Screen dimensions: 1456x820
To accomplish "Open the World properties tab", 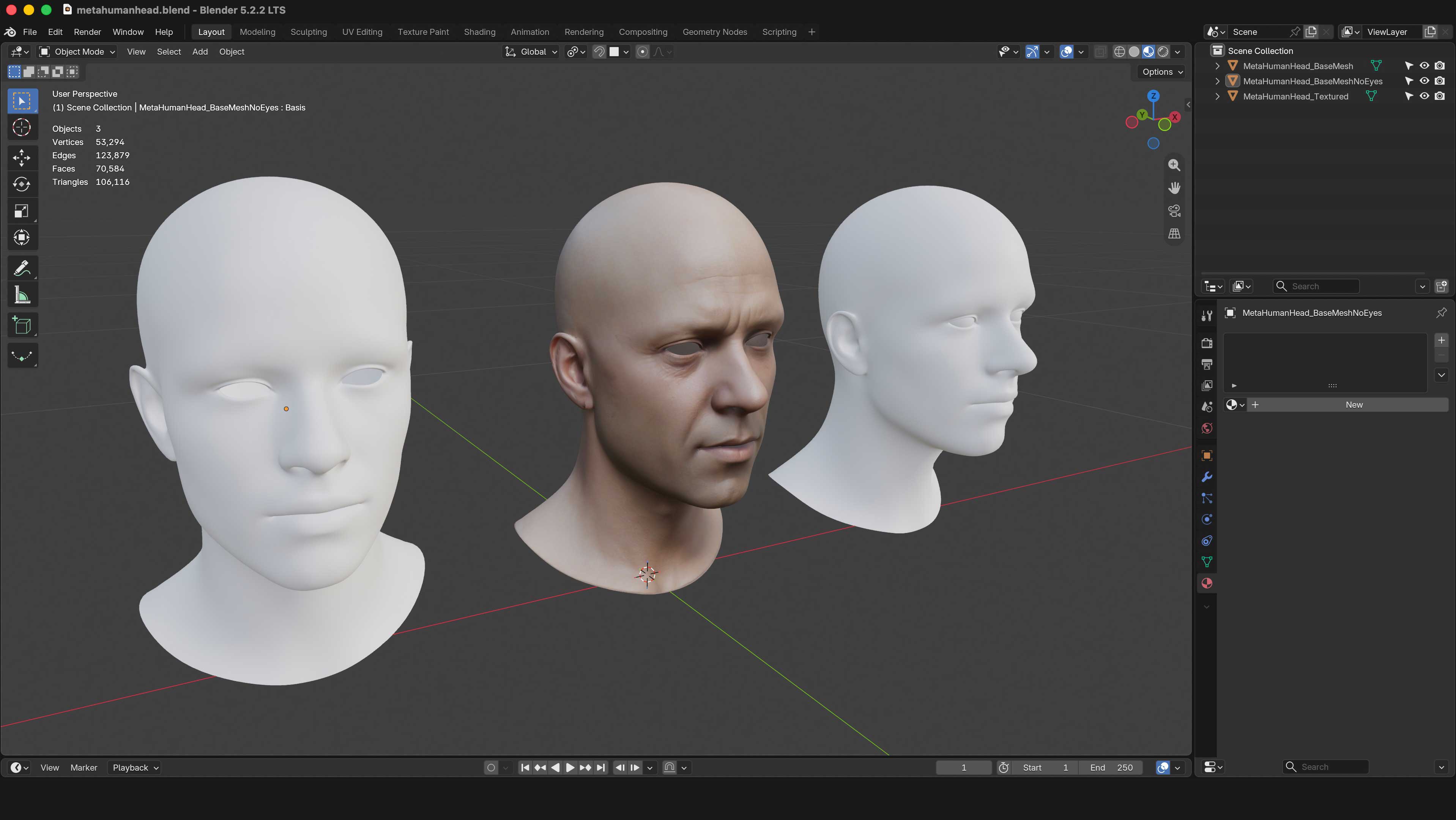I will coord(1207,428).
